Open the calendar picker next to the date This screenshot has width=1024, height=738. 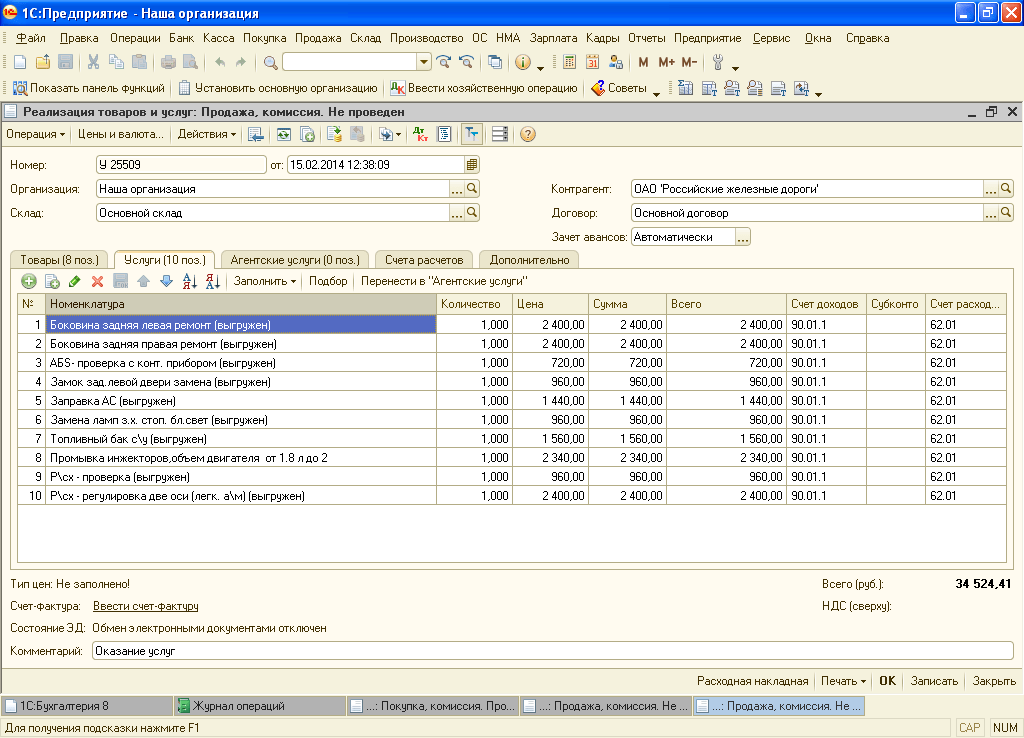tap(472, 164)
